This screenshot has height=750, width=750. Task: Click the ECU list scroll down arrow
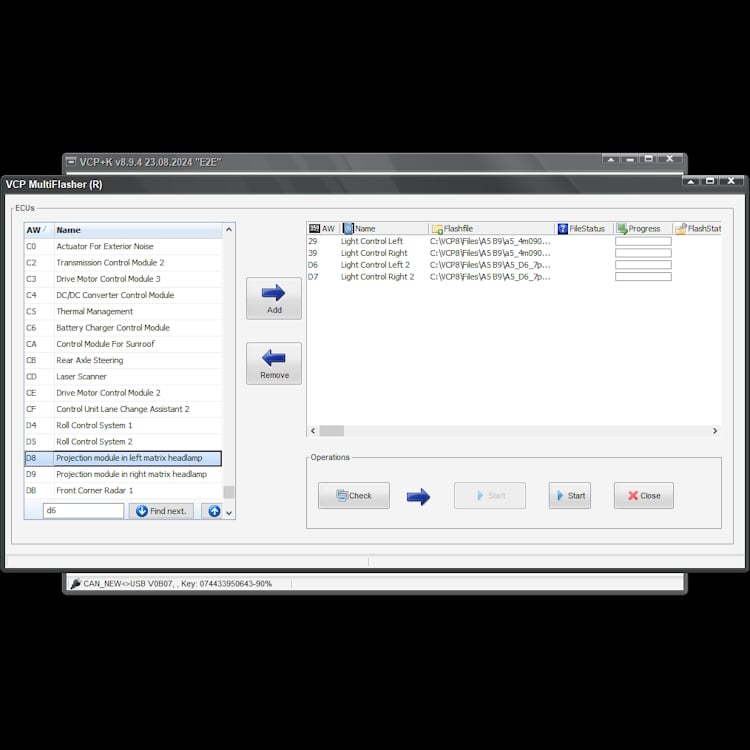coord(229,513)
